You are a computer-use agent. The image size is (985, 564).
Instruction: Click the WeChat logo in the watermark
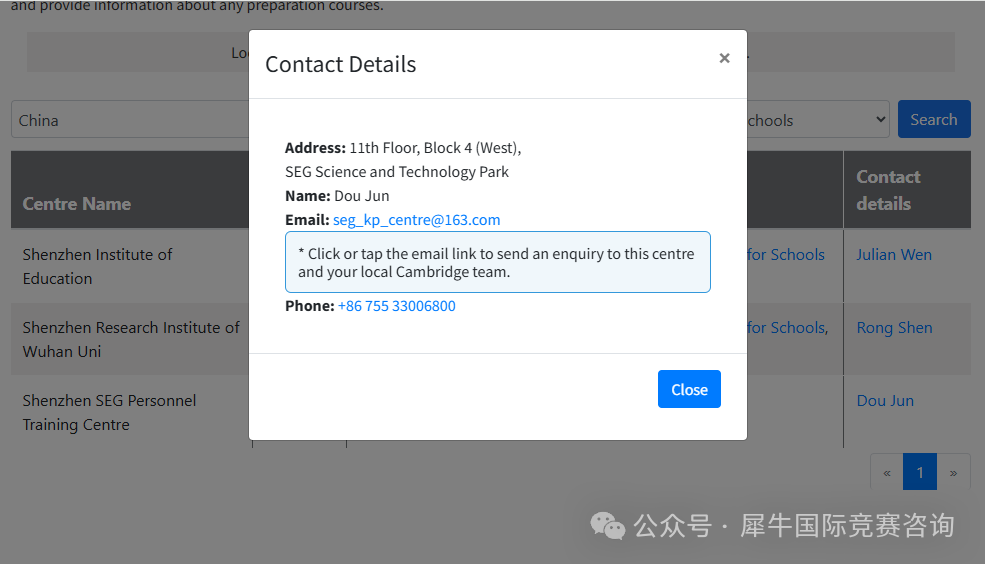coord(607,525)
